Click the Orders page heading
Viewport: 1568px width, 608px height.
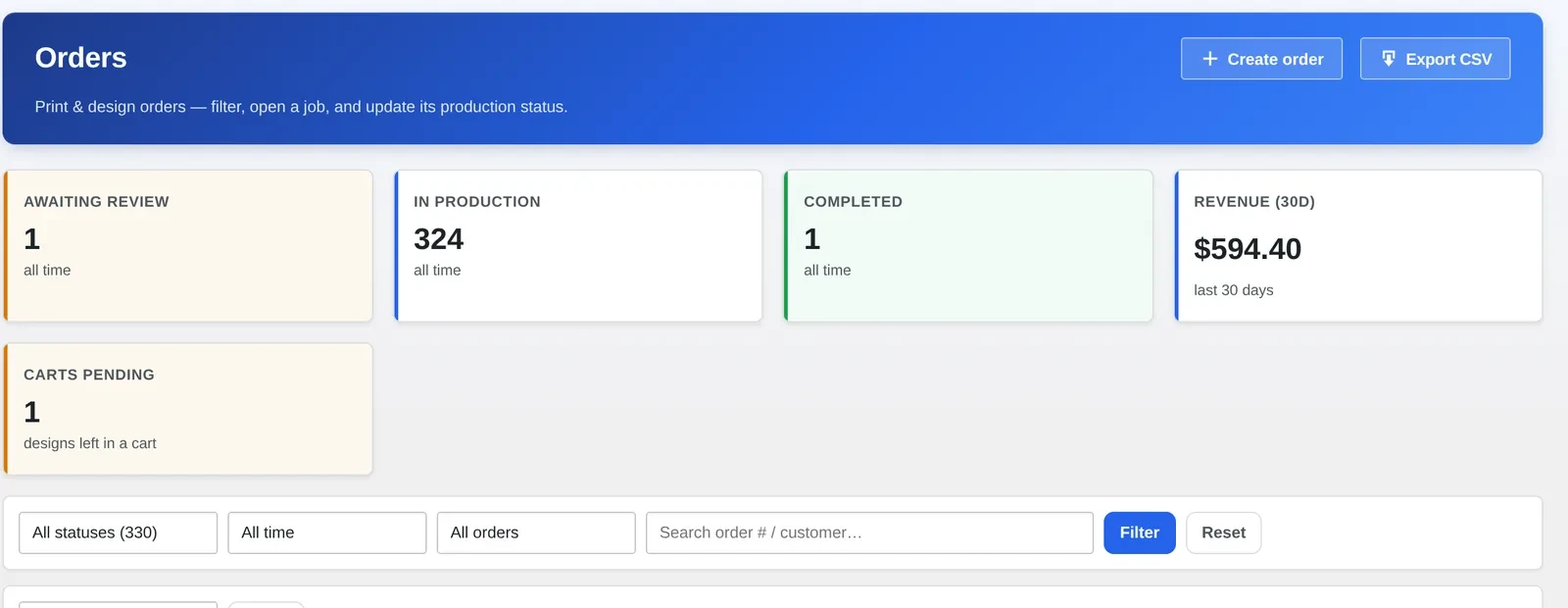tap(80, 58)
